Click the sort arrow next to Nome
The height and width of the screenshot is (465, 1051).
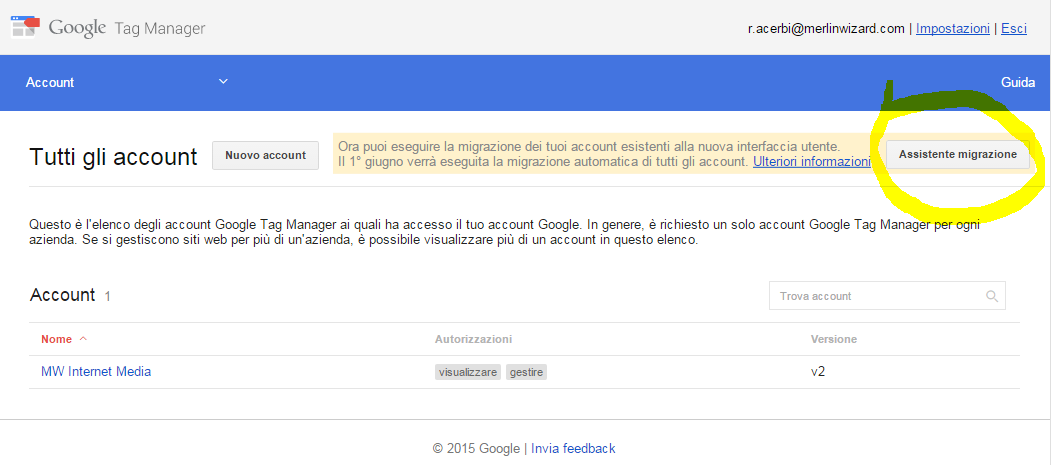pos(83,339)
